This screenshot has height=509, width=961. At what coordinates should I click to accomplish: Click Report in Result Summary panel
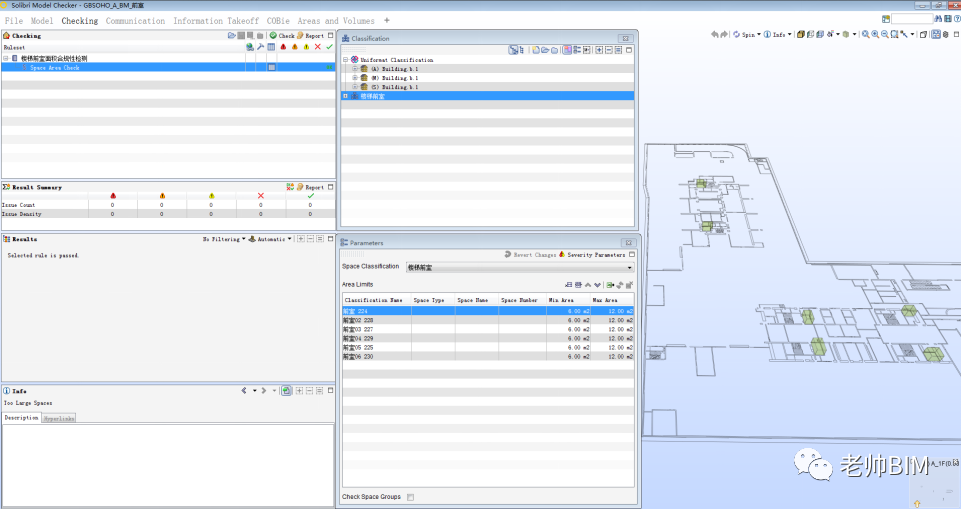click(311, 187)
